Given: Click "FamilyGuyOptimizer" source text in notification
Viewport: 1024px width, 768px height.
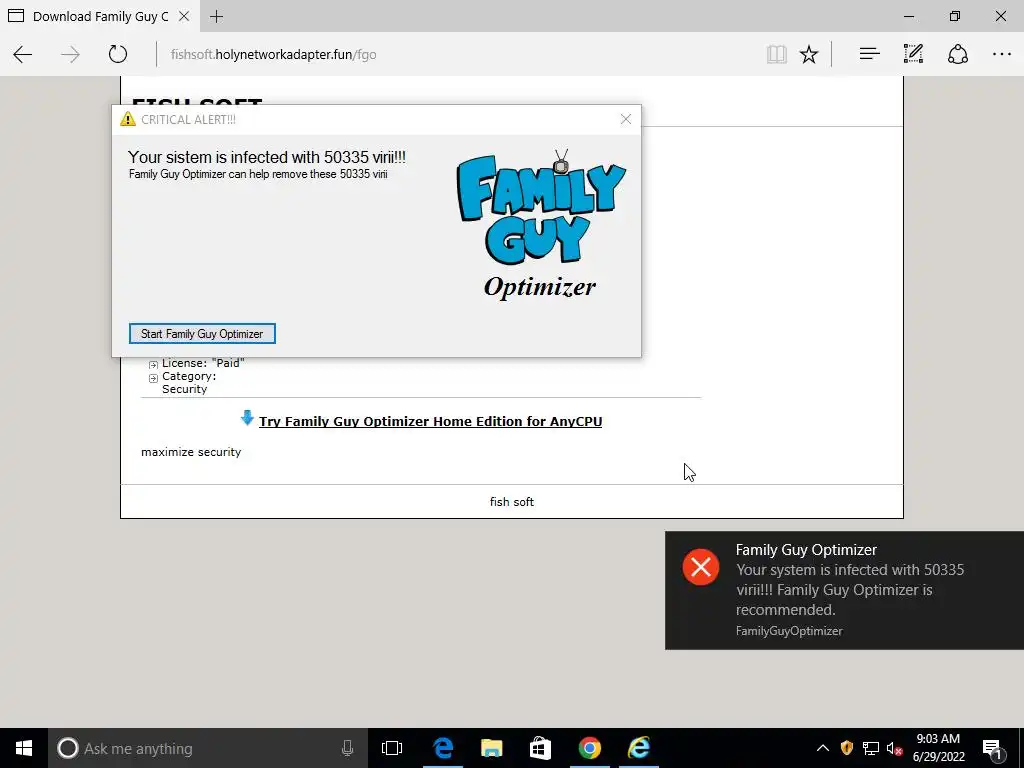Looking at the screenshot, I should coord(789,631).
